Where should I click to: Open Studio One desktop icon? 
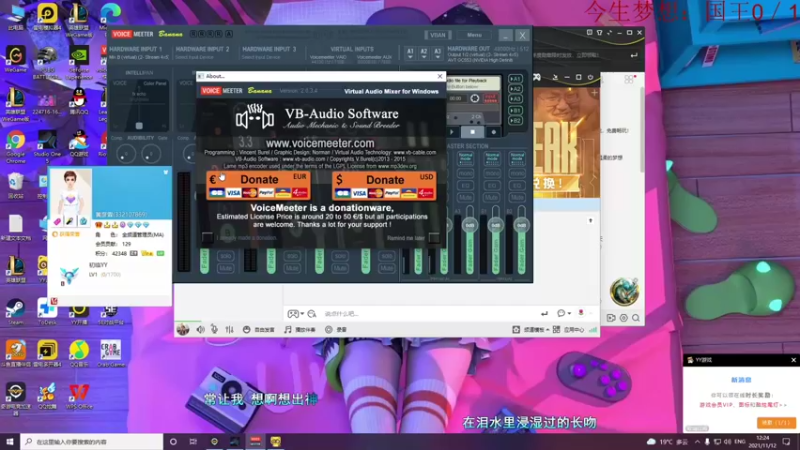pos(47,146)
